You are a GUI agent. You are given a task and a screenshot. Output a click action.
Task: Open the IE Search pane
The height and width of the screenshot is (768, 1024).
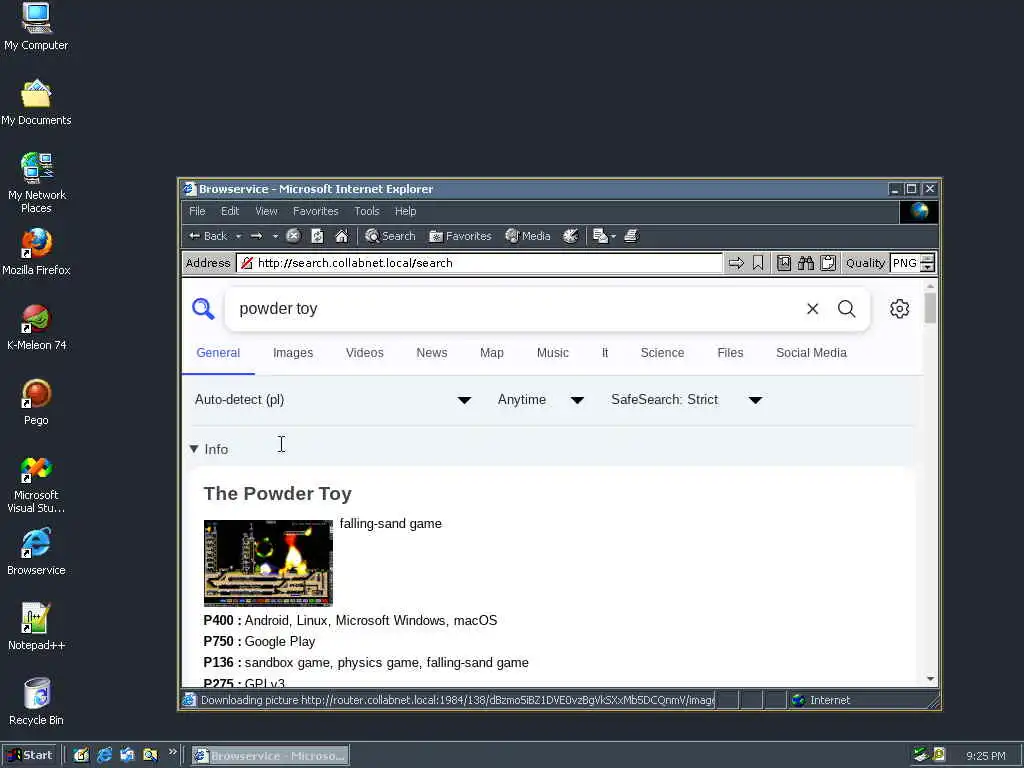[390, 236]
